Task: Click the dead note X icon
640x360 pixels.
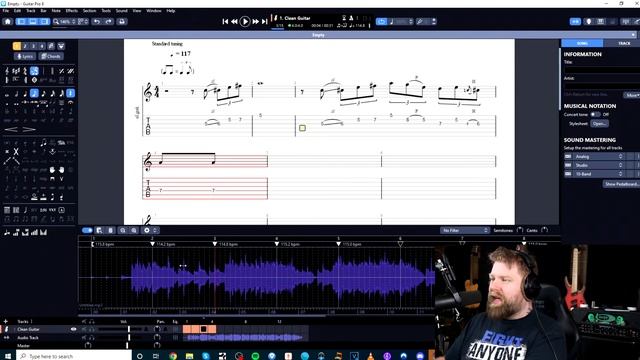Action: [x=16, y=152]
